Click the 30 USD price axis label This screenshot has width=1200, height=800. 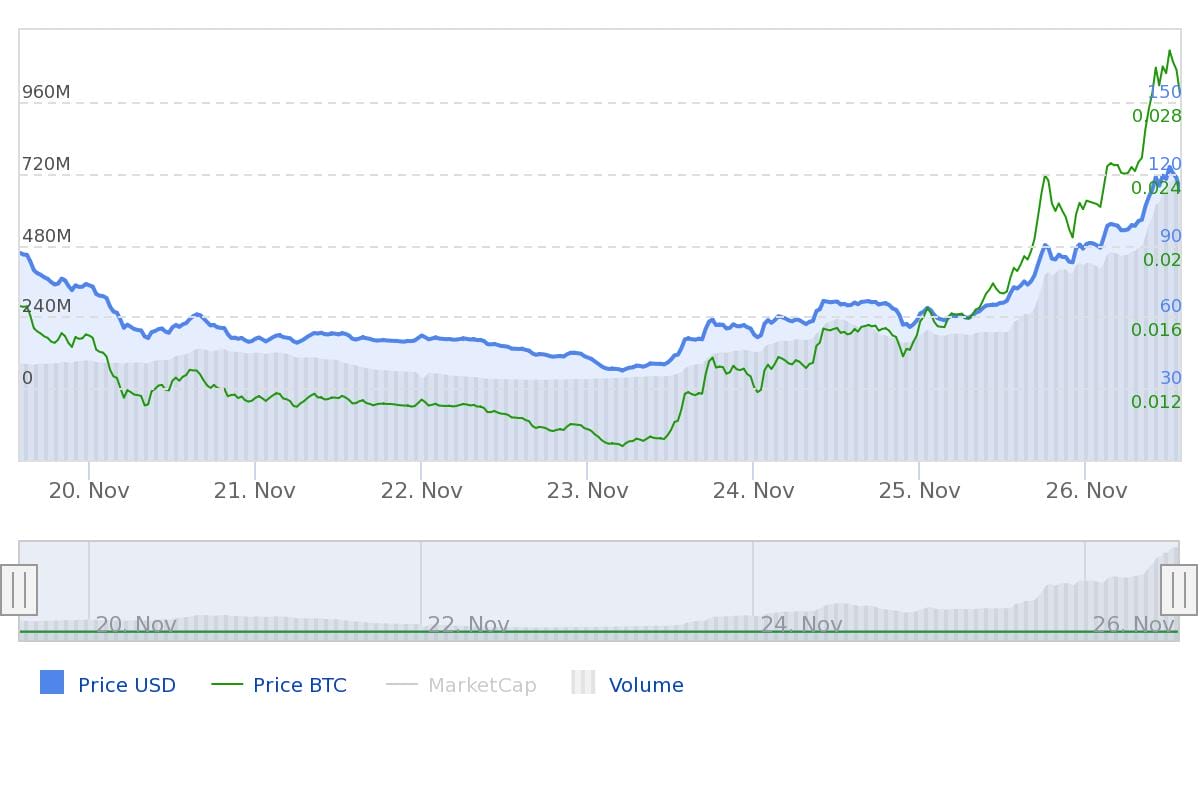1171,378
